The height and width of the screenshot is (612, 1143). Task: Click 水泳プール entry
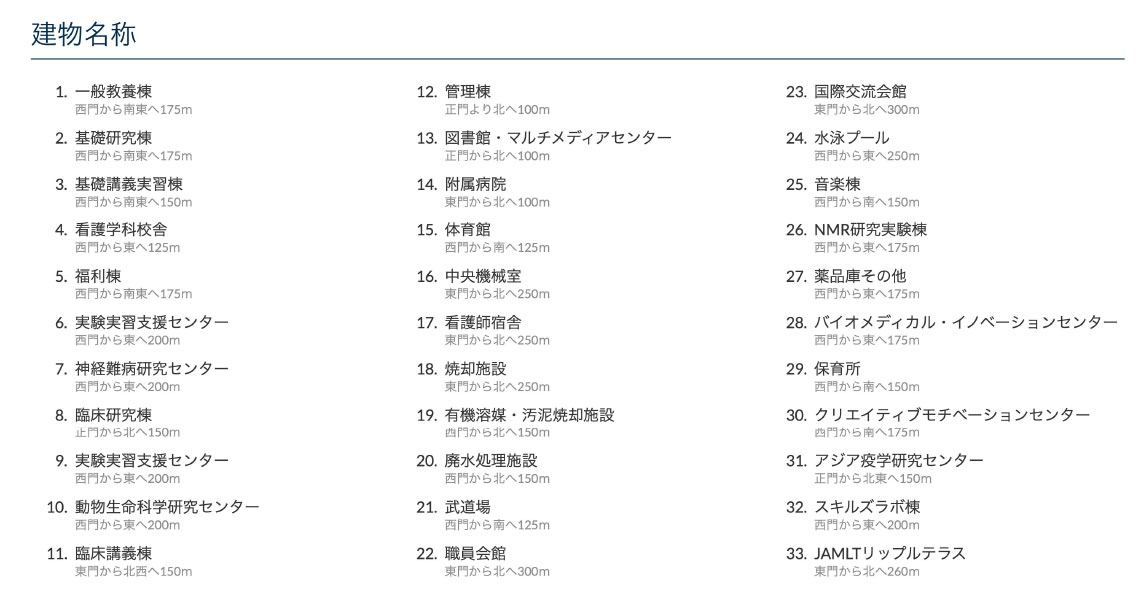click(851, 138)
